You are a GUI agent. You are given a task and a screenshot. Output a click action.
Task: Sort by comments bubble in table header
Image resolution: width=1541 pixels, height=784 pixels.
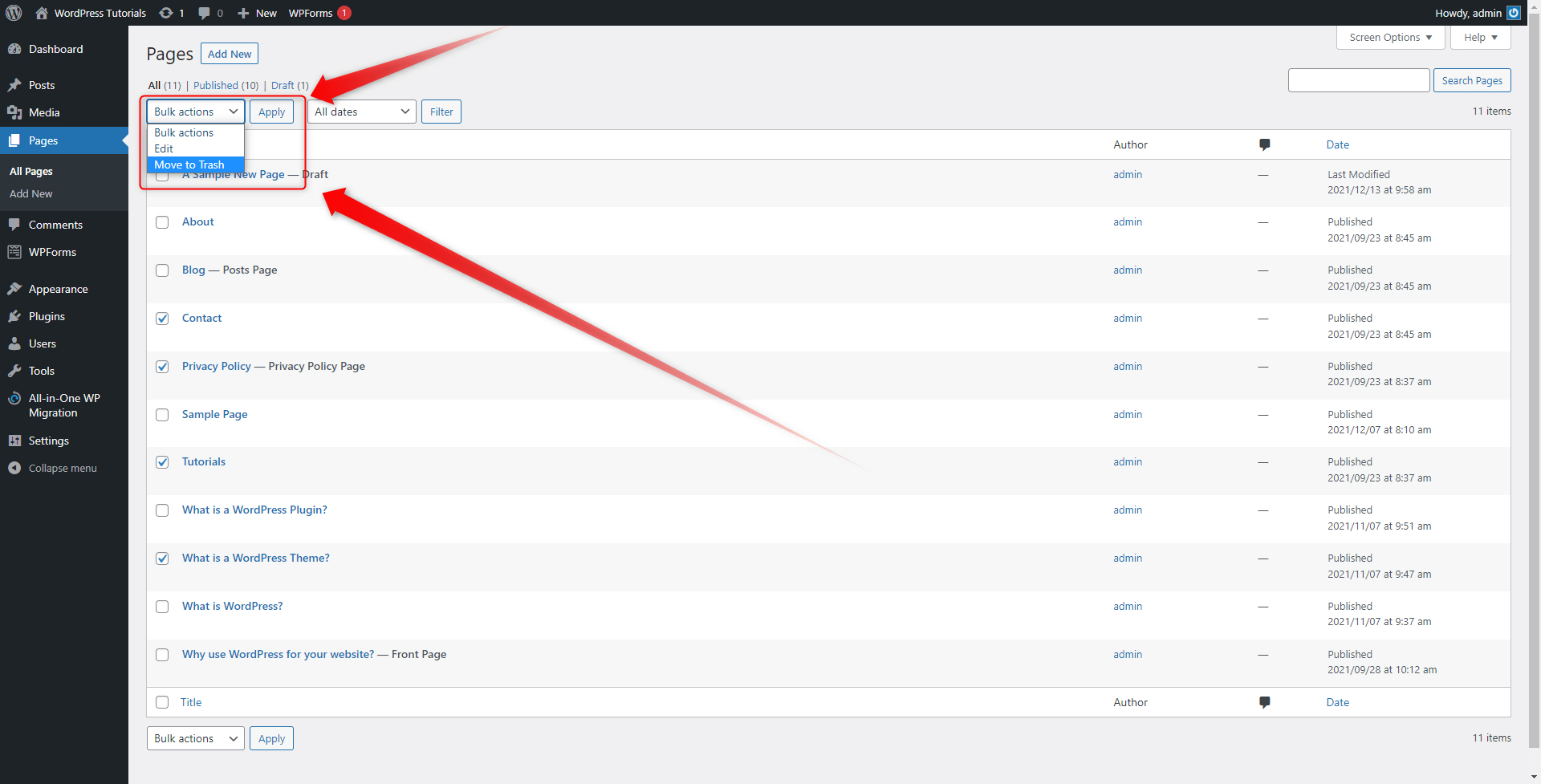click(x=1265, y=144)
